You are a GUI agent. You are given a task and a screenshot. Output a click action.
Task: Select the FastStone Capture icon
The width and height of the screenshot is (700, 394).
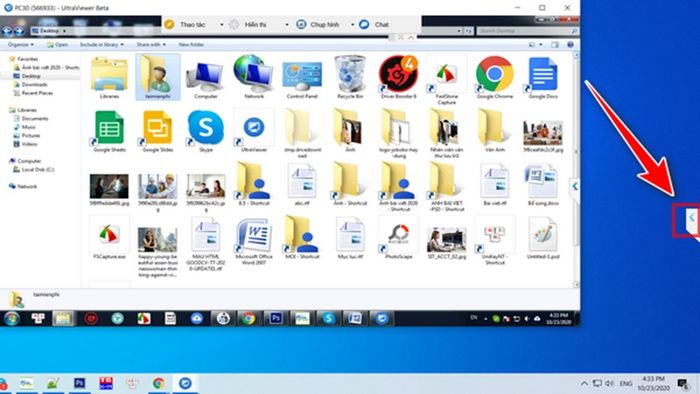coord(446,80)
